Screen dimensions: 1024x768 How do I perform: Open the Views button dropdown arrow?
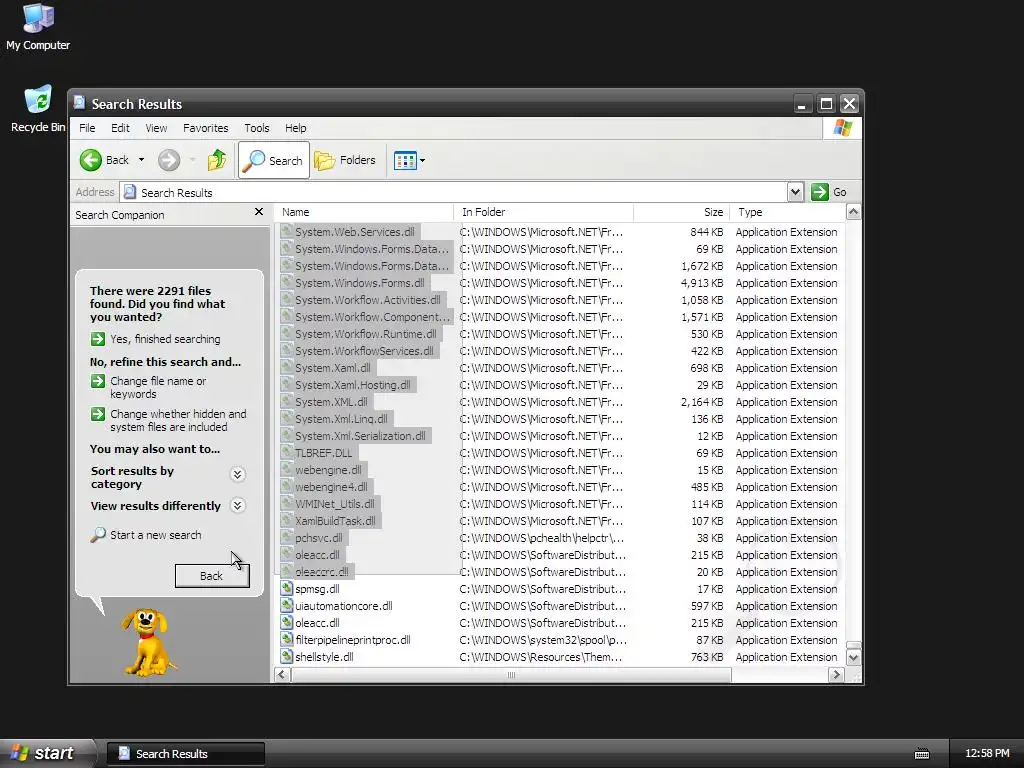423,160
